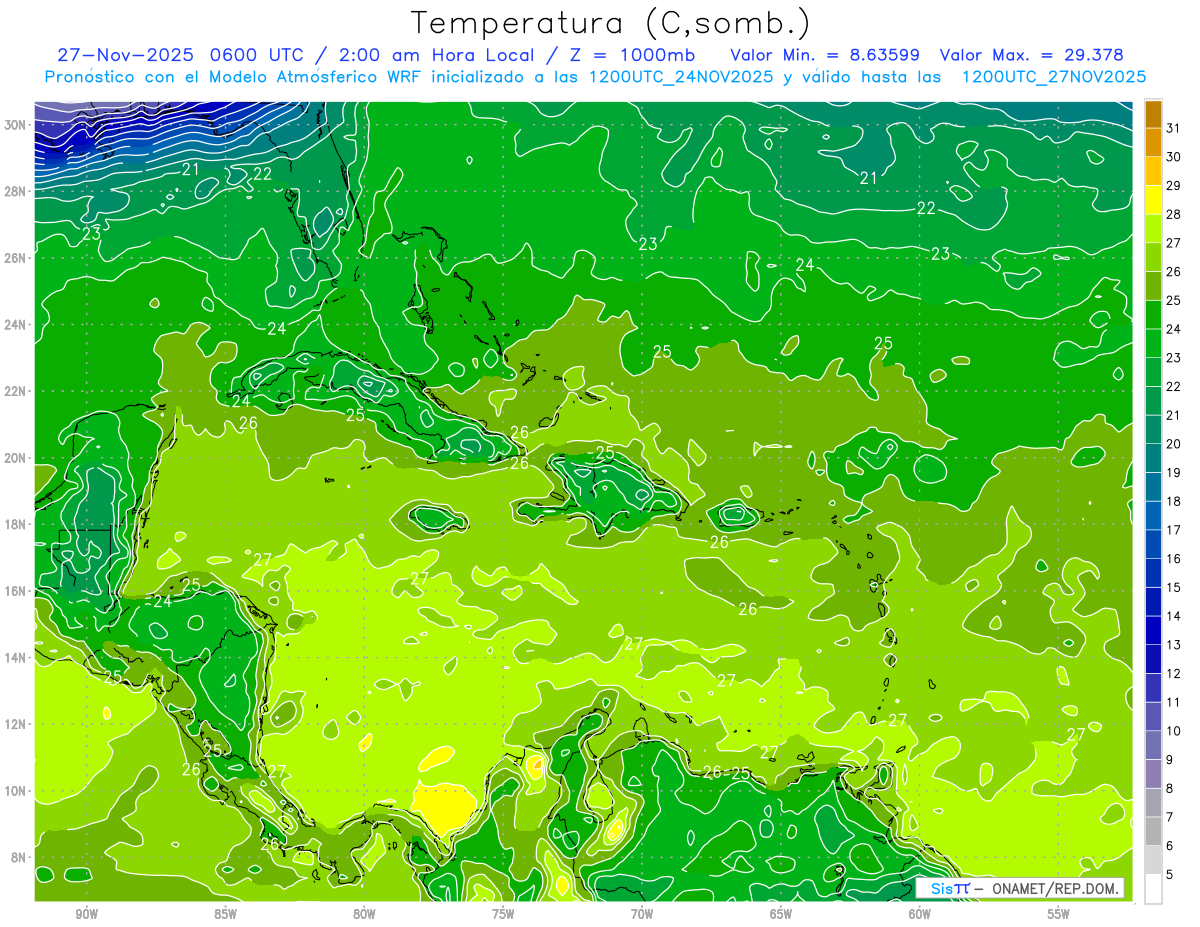Click the yellow swatch between 28 and 29 on scale

point(1153,199)
